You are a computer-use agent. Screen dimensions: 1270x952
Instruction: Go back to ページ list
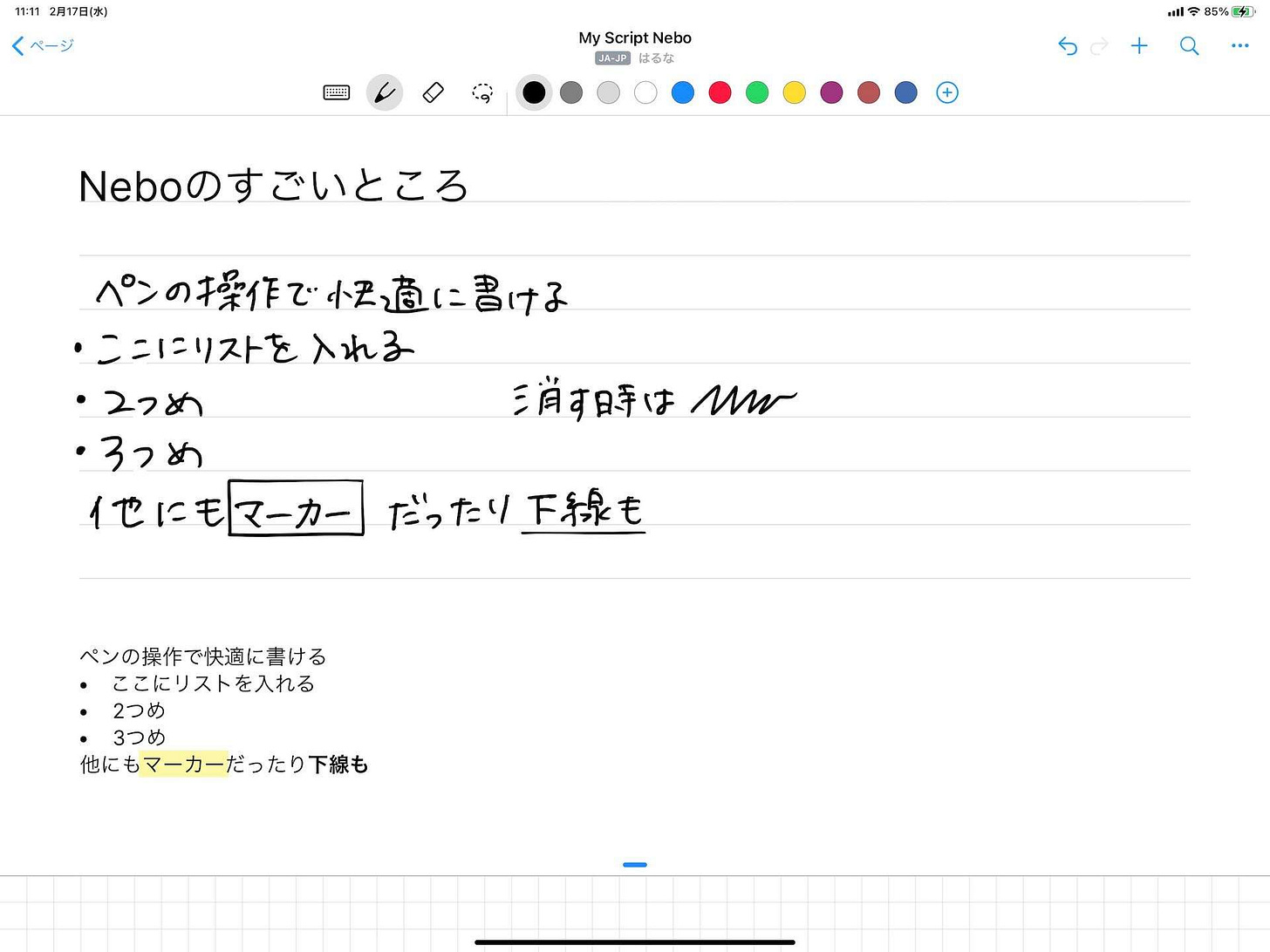point(43,45)
